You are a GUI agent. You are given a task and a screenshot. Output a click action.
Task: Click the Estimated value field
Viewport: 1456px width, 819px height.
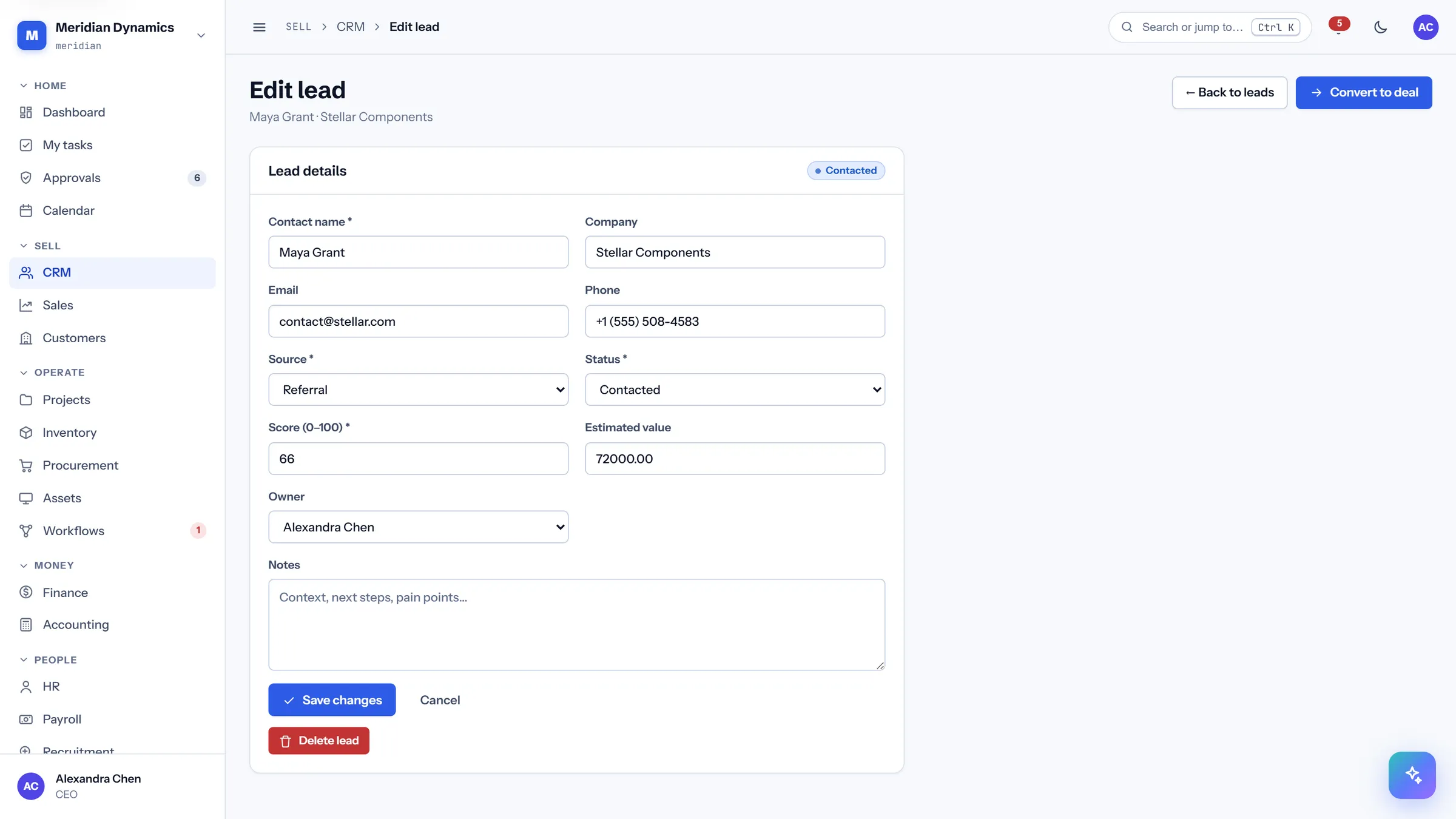(x=735, y=459)
